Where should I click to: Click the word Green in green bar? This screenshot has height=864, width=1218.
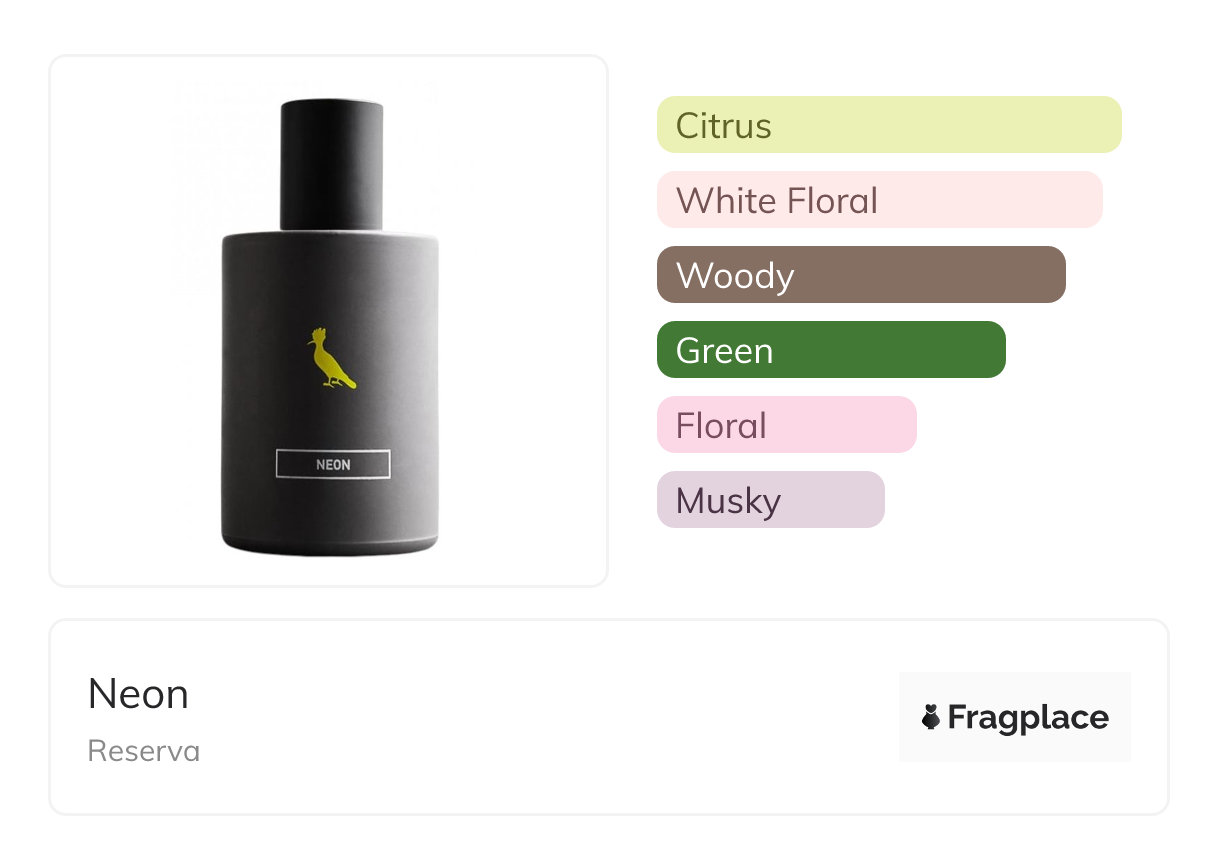724,351
